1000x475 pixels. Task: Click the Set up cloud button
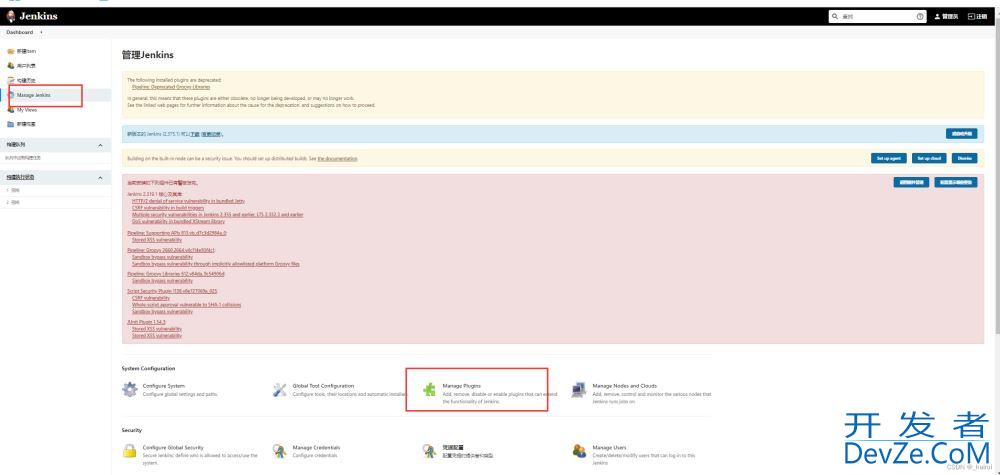coord(929,158)
